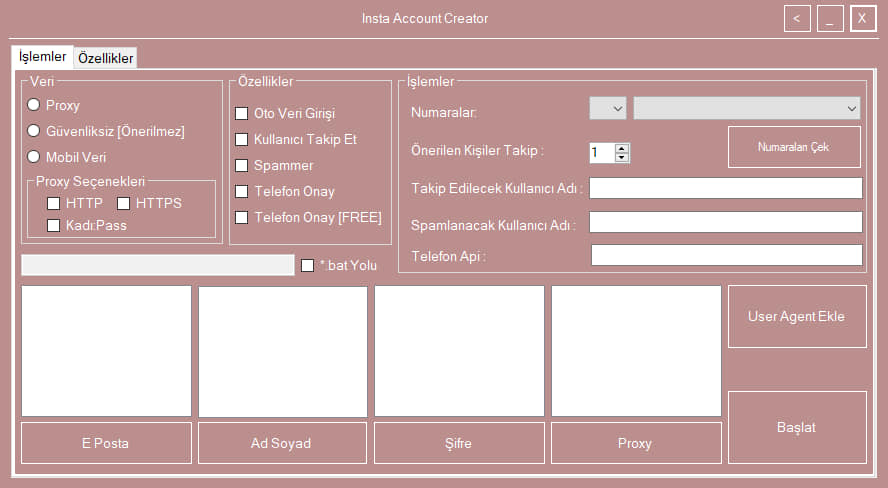
Task: Switch to the İşlemler tab
Action: tap(42, 57)
